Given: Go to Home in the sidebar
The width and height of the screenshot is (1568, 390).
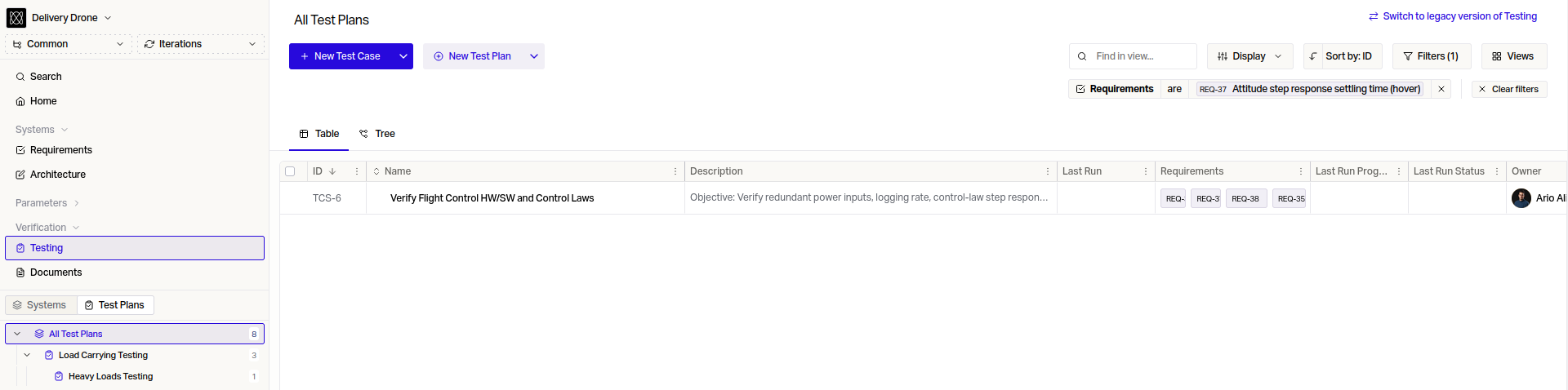Looking at the screenshot, I should (x=43, y=101).
